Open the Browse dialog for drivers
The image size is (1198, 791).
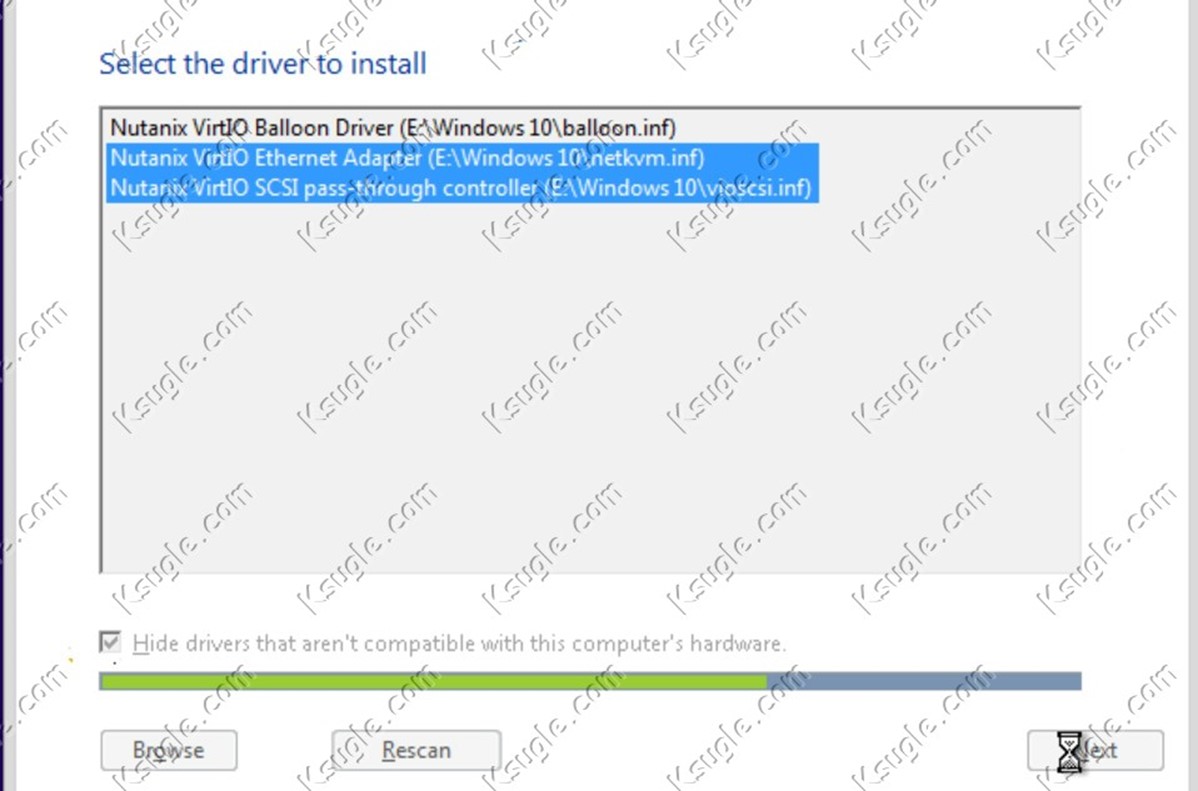click(x=169, y=750)
